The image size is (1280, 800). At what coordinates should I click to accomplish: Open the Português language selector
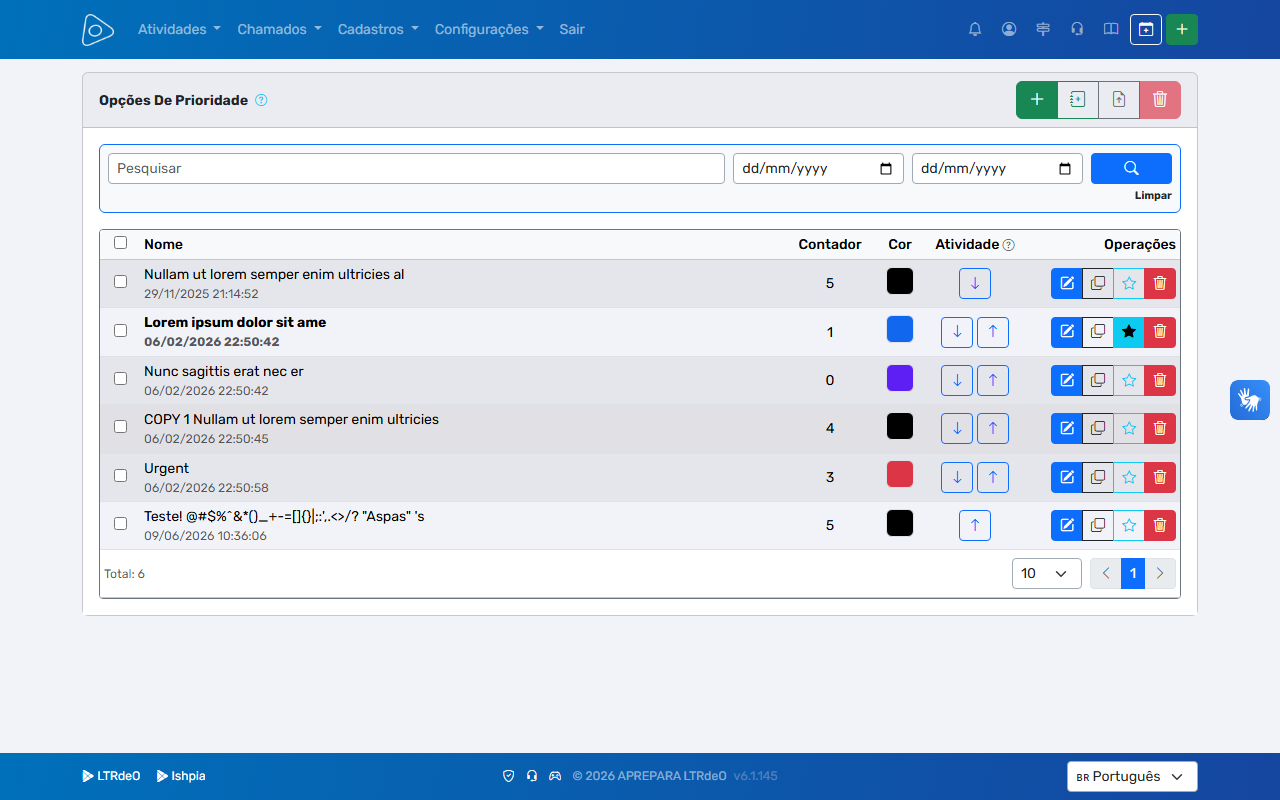tap(1132, 777)
